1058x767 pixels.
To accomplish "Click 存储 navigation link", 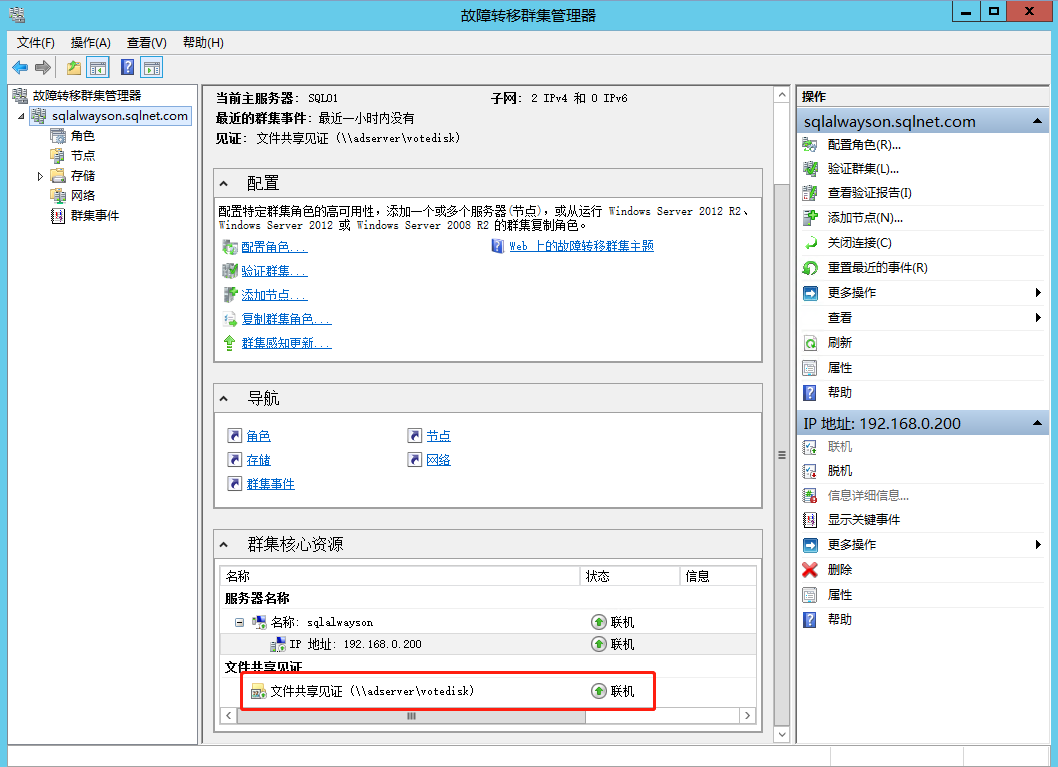I will click(258, 460).
